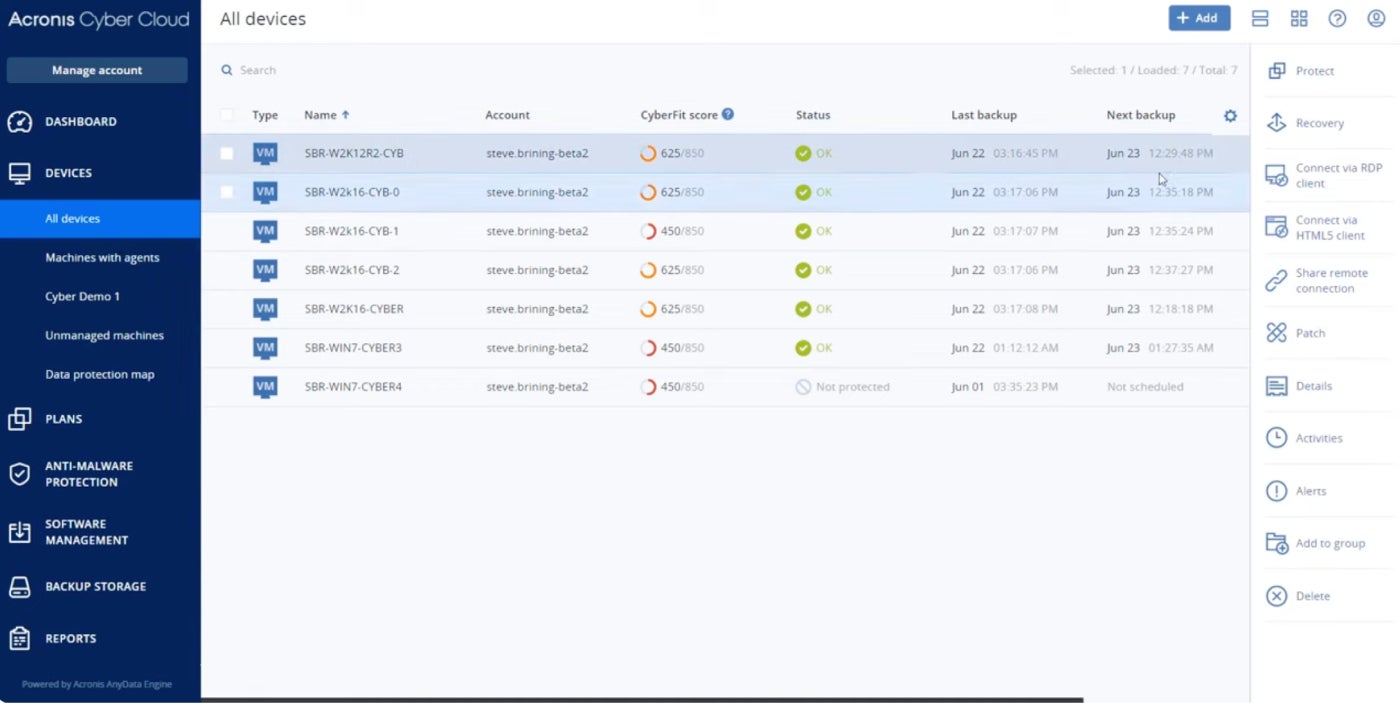1400x708 pixels.
Task: Toggle checkbox for SBR-W2K12R2-CYB row
Action: click(x=227, y=153)
